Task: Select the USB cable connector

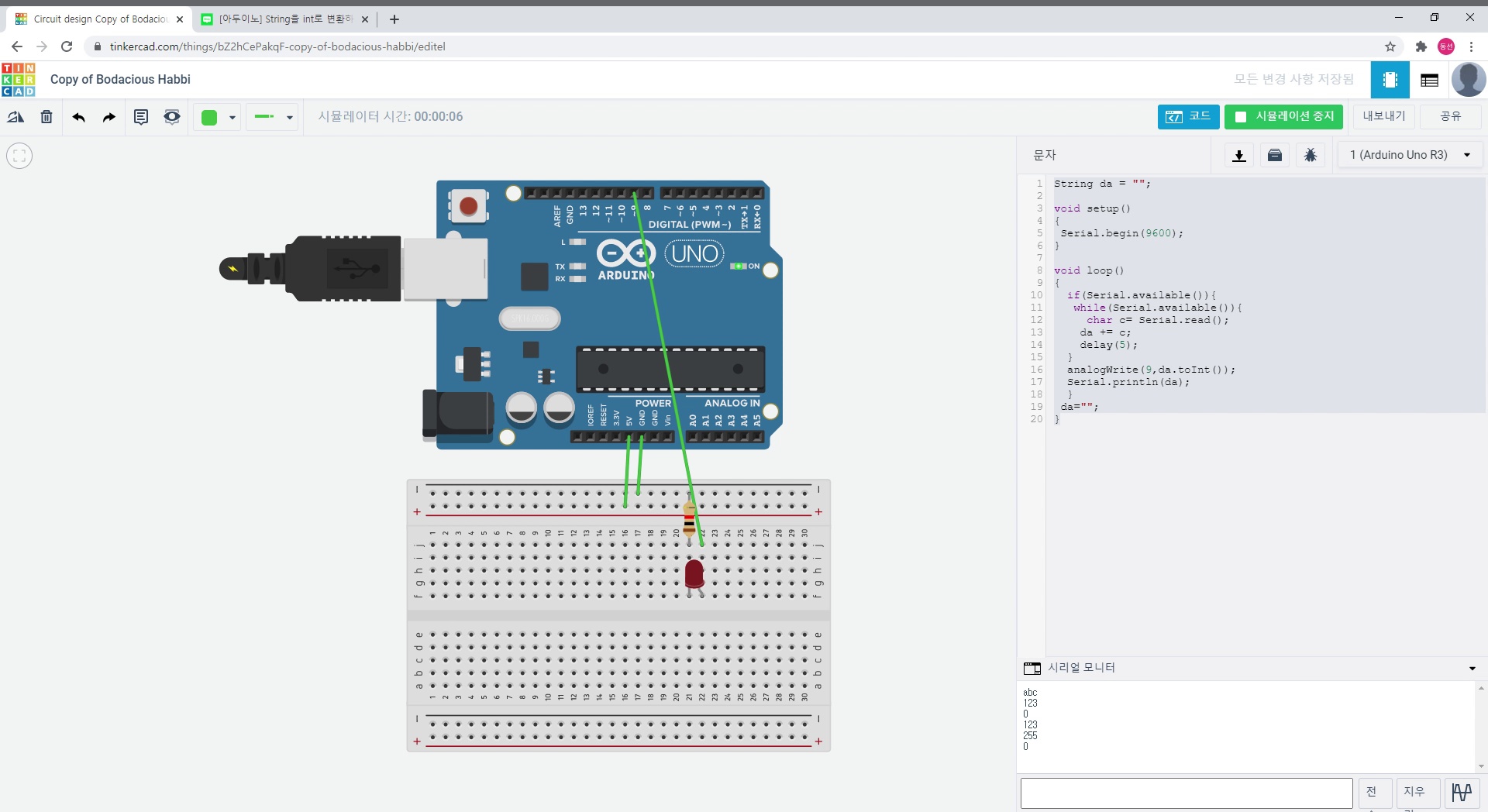Action: pyautogui.click(x=353, y=269)
